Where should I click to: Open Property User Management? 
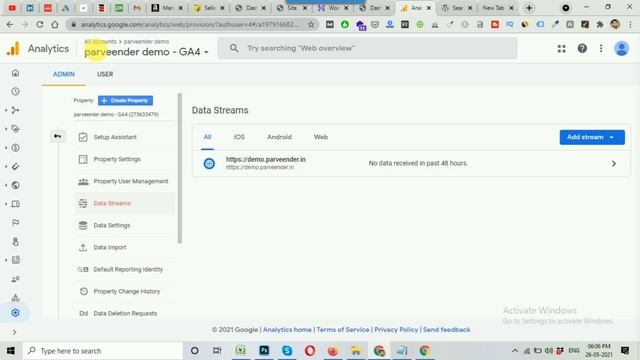pyautogui.click(x=125, y=181)
